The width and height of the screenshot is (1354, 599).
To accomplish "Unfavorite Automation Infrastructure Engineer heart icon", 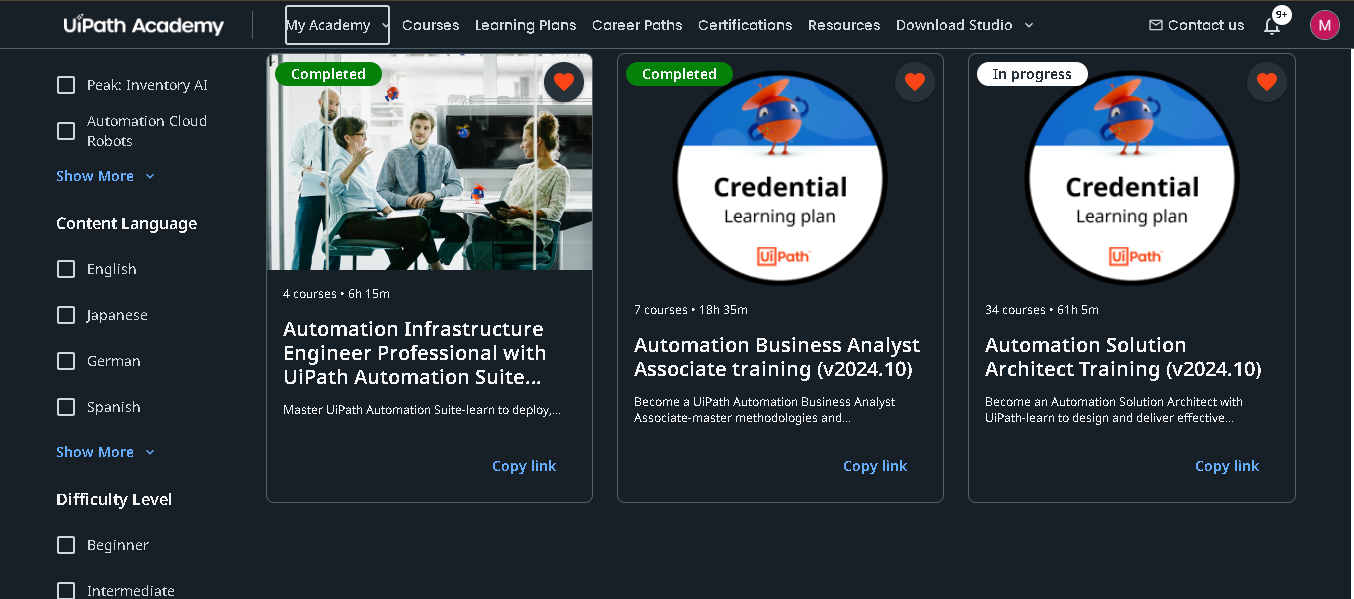I will (564, 82).
